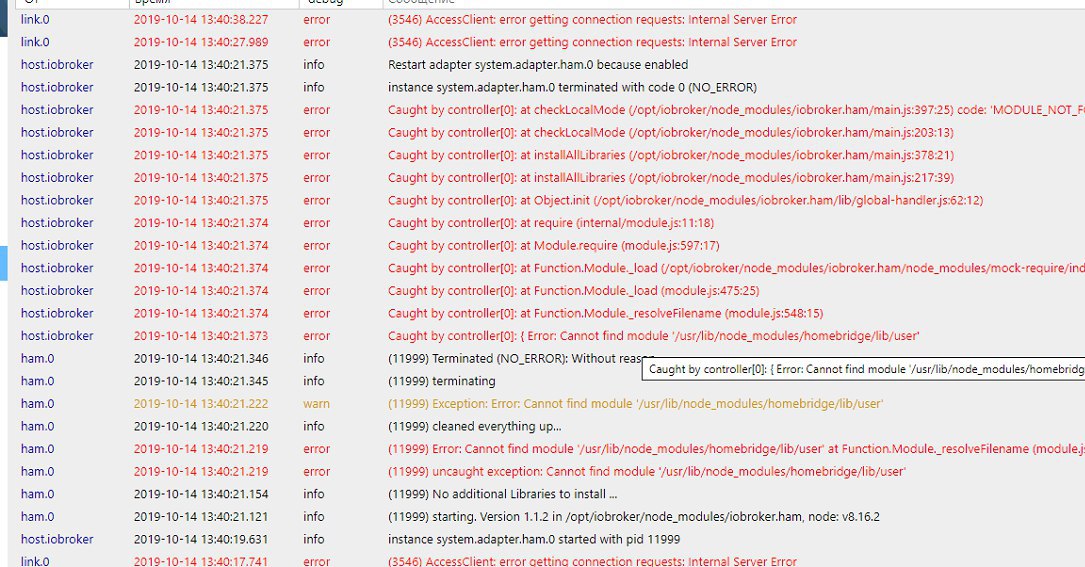Click 'ham.0' source in 'cleaned everything up' row
This screenshot has width=1085, height=567.
point(37,426)
